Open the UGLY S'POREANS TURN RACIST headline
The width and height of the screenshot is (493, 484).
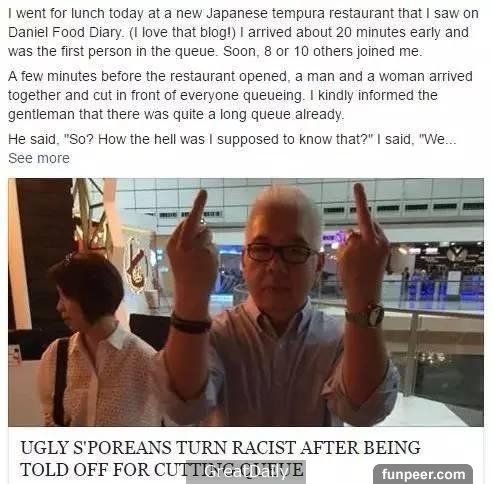[x=220, y=458]
